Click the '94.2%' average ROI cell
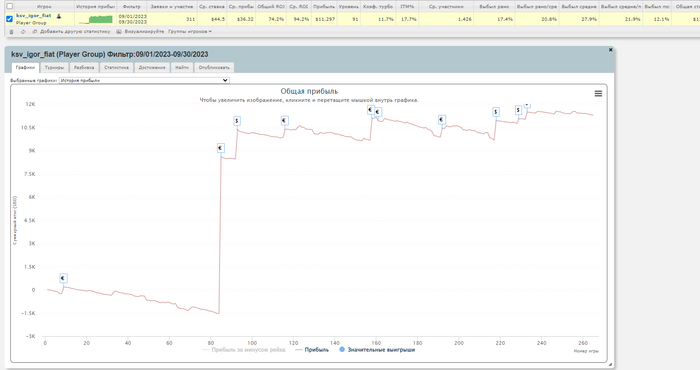Image resolution: width=700 pixels, height=370 pixels. [x=302, y=19]
